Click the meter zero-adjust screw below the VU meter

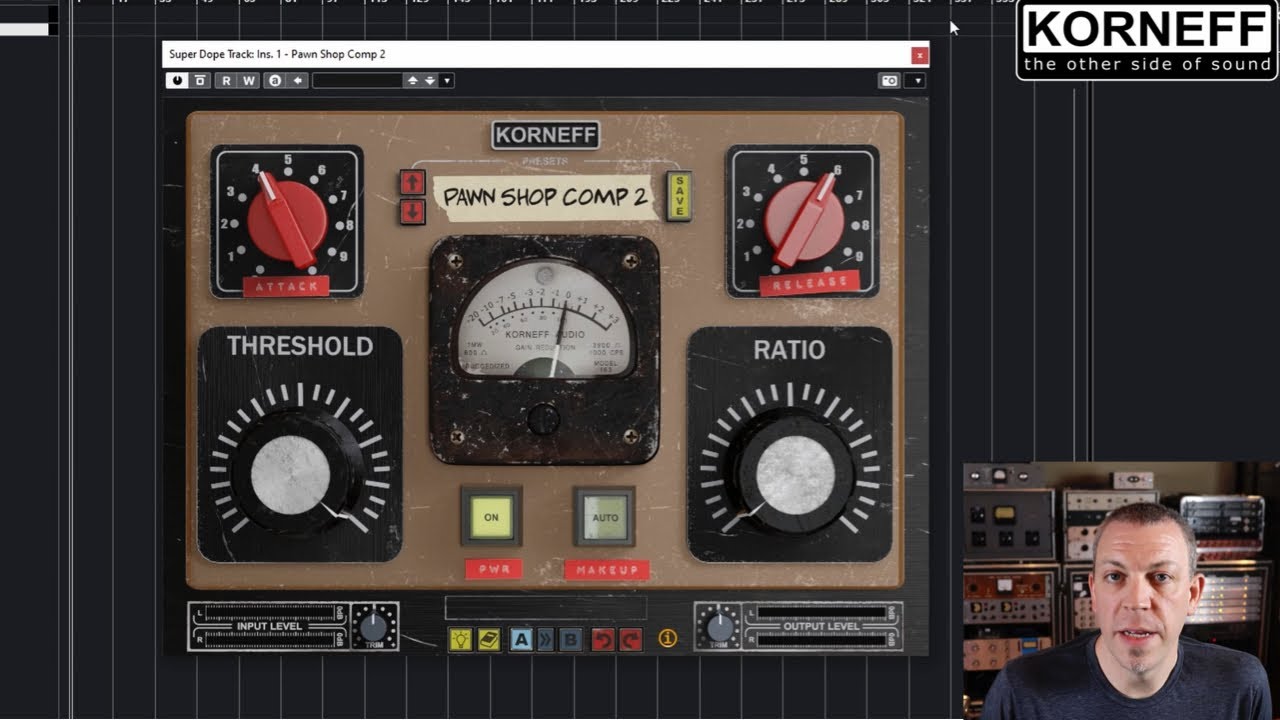(544, 418)
